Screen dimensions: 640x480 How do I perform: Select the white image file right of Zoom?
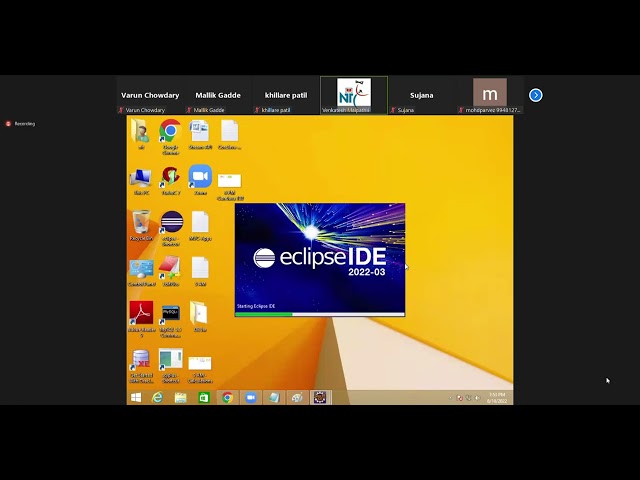(230, 187)
